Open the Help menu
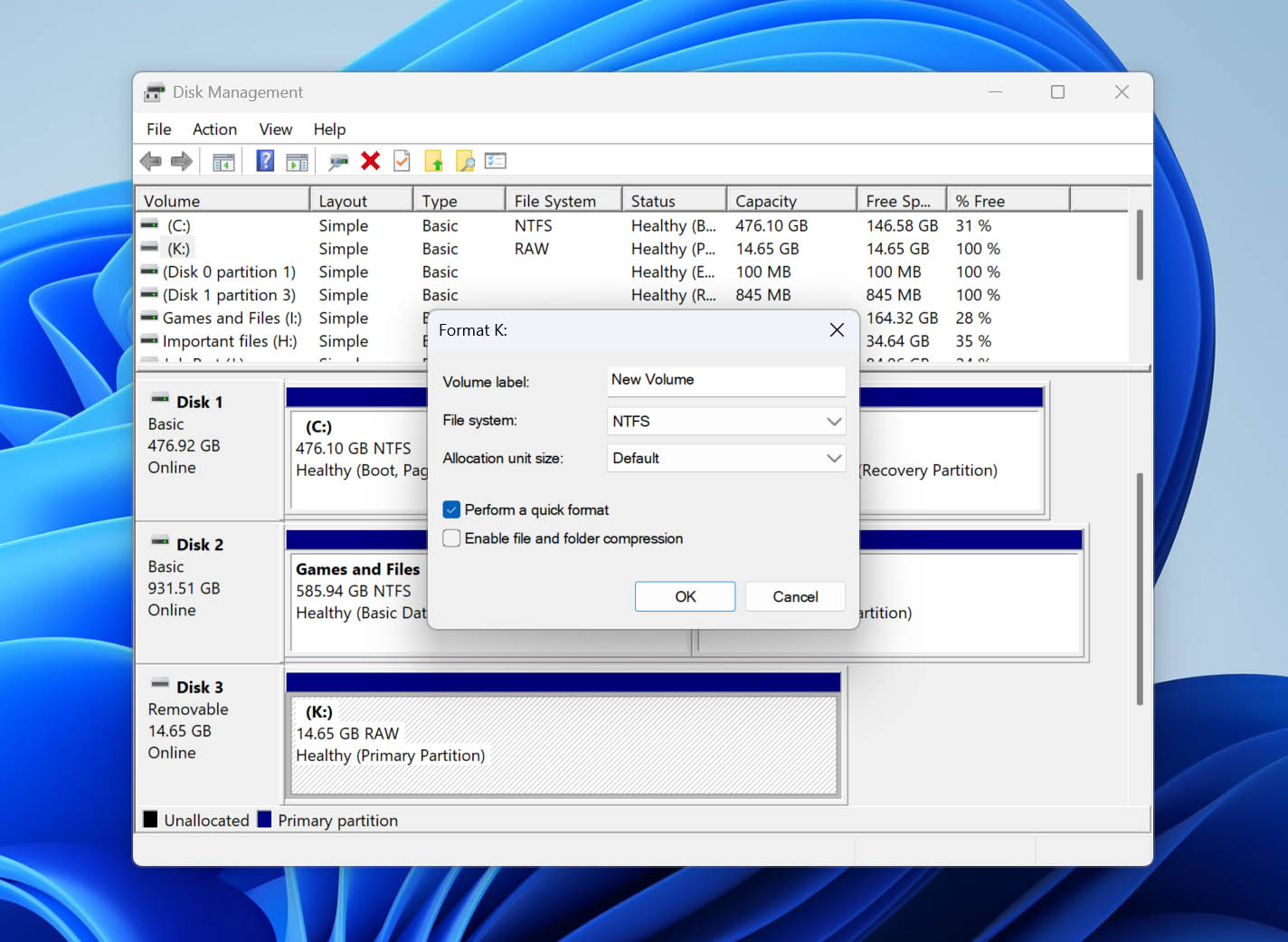The image size is (1288, 942). coord(329,129)
